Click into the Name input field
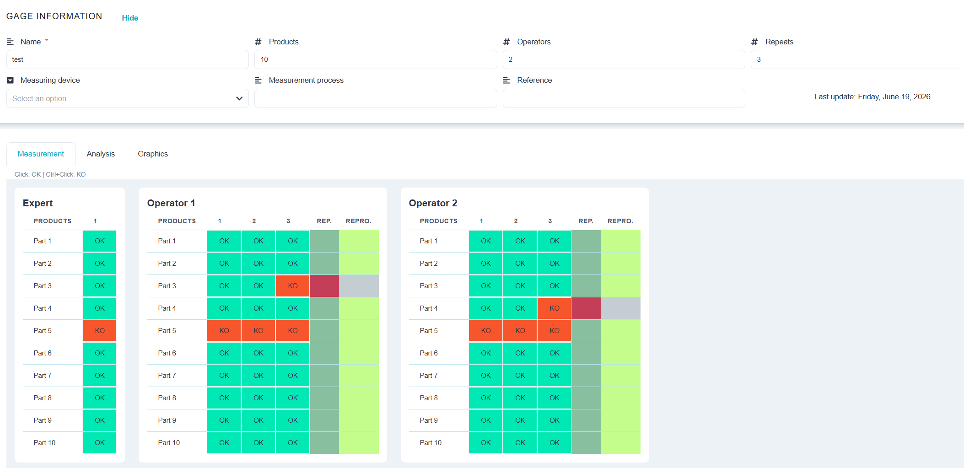This screenshot has width=964, height=468. pyautogui.click(x=128, y=60)
